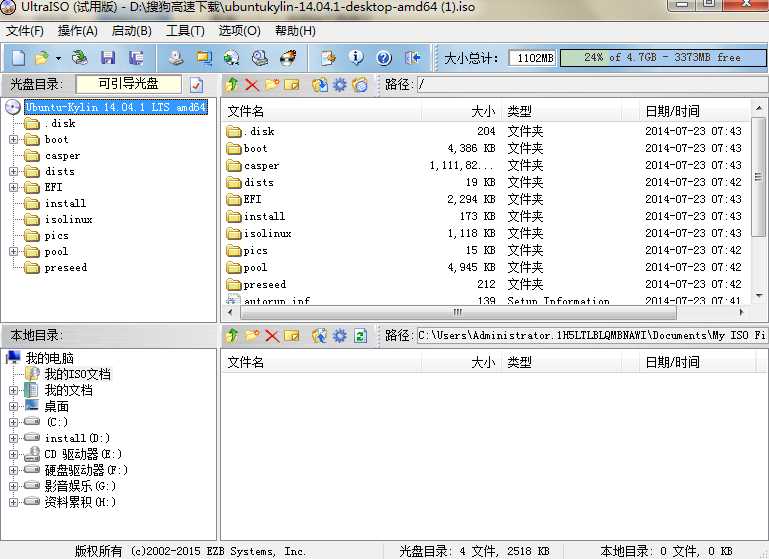The width and height of the screenshot is (769, 559).
Task: Click the disc file list vertical scrollbar thumb
Action: [x=758, y=176]
